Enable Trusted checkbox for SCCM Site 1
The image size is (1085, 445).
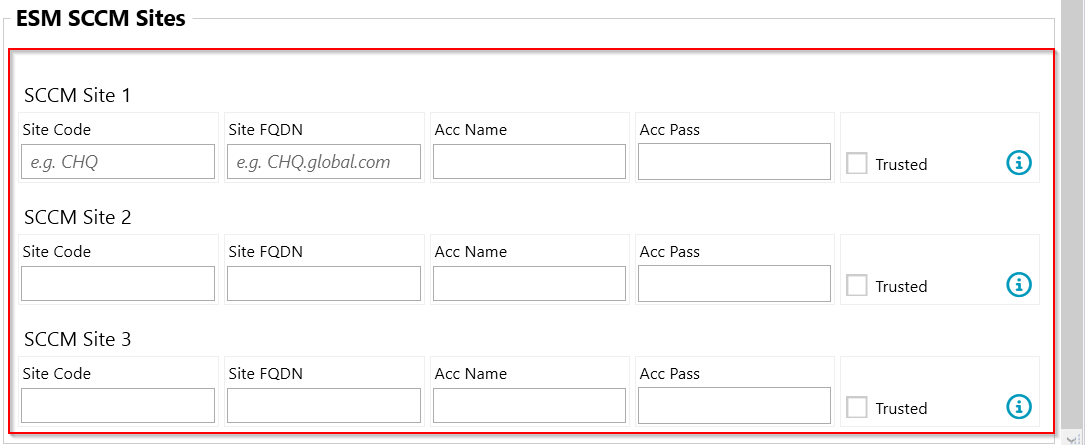point(857,164)
